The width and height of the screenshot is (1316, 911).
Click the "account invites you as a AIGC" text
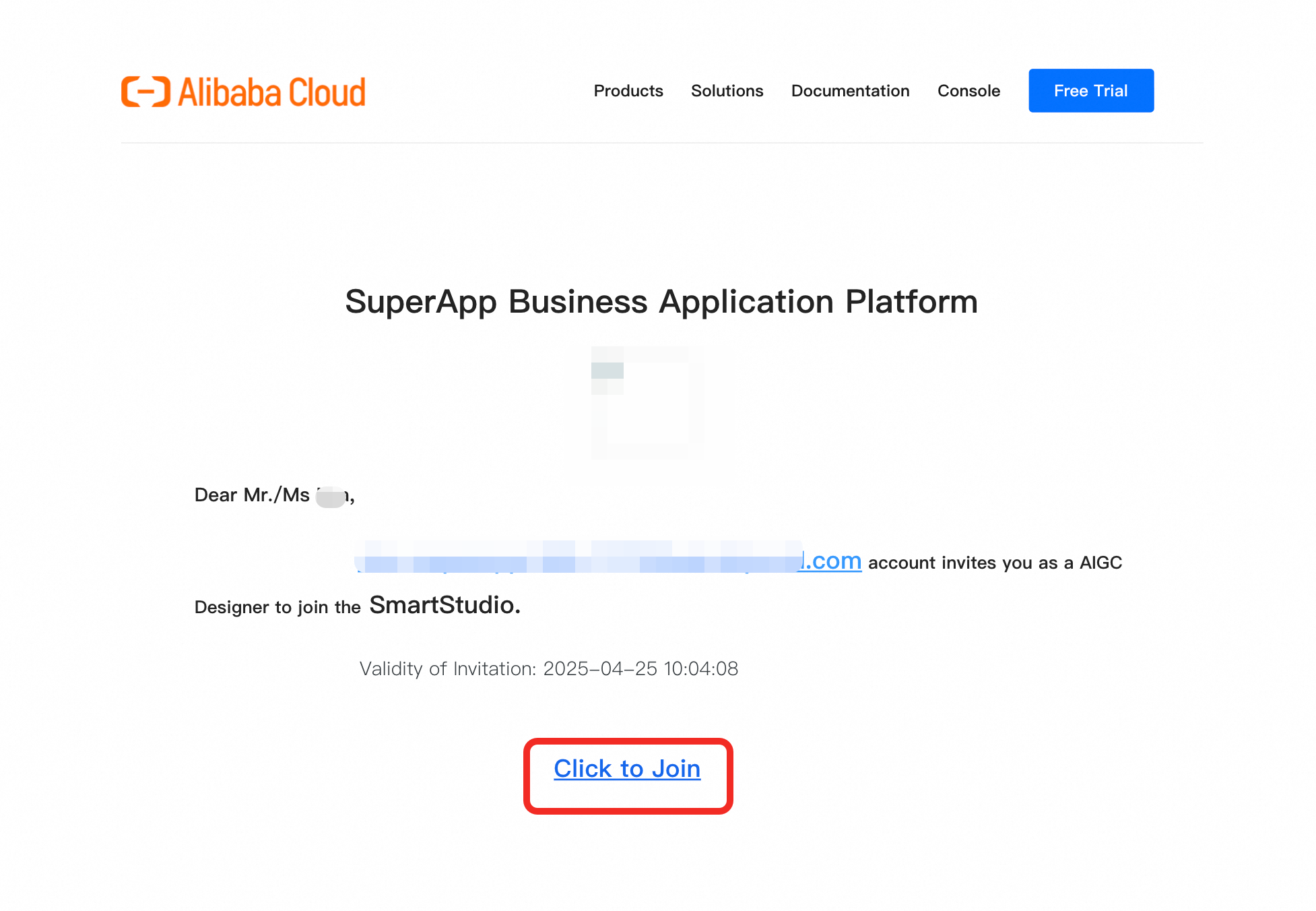995,563
